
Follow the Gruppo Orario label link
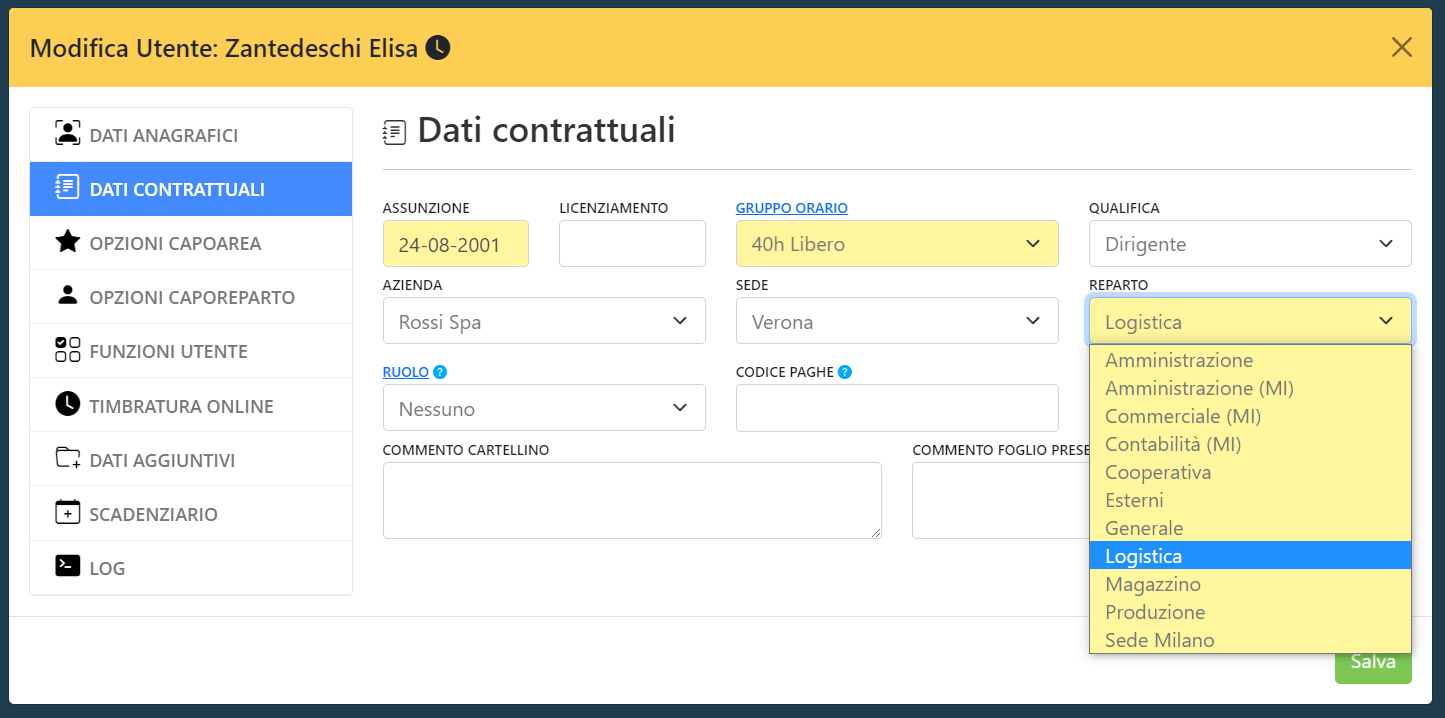pyautogui.click(x=792, y=208)
